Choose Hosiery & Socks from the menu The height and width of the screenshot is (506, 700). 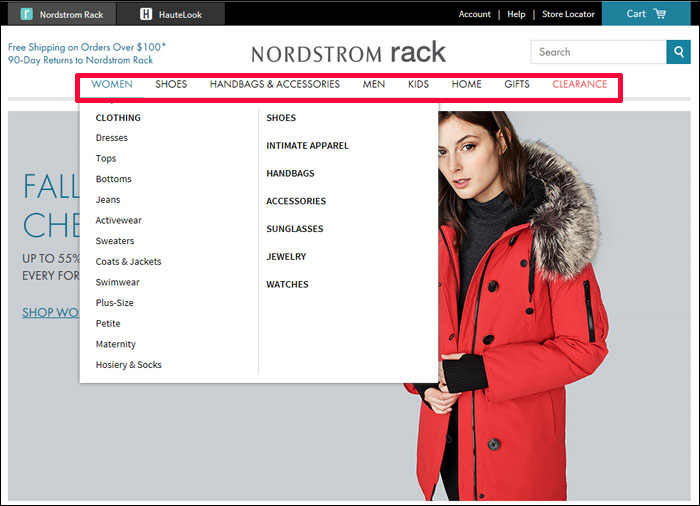pos(129,365)
